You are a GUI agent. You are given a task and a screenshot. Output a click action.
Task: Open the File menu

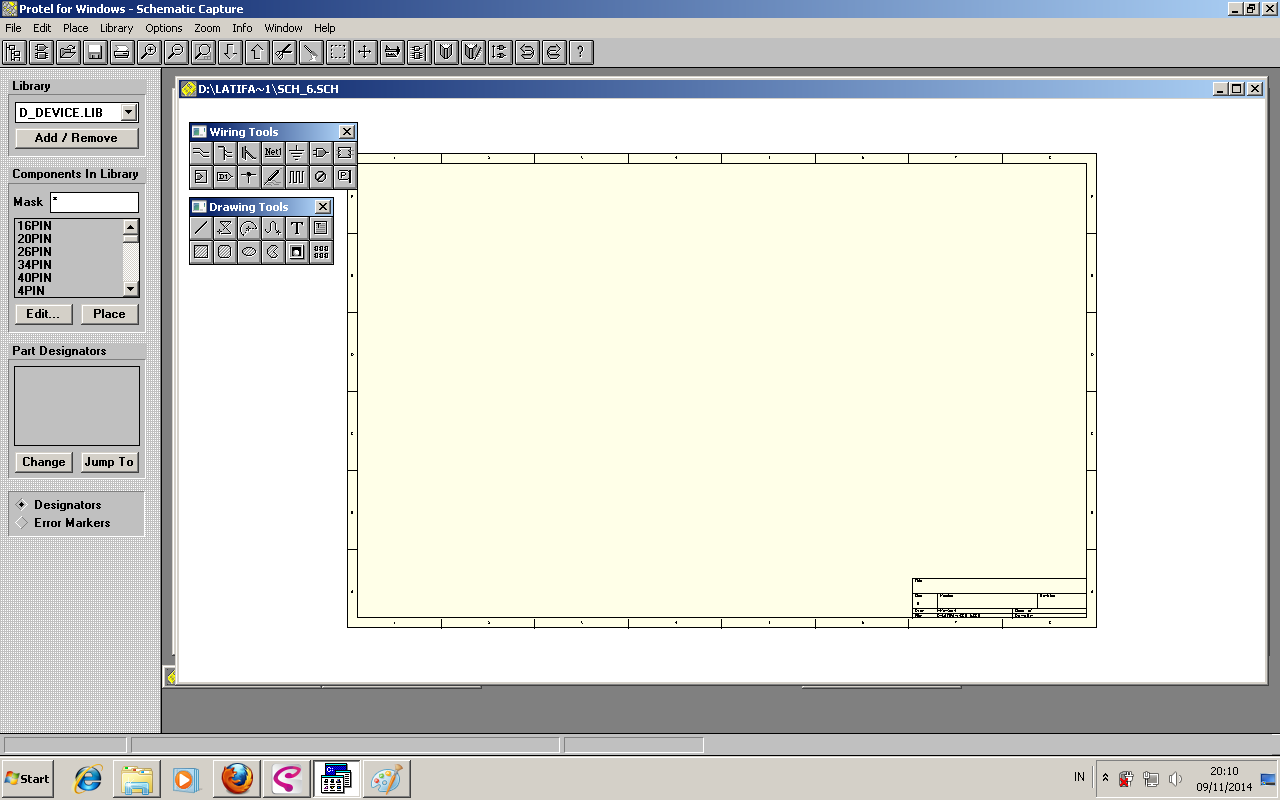click(x=13, y=28)
